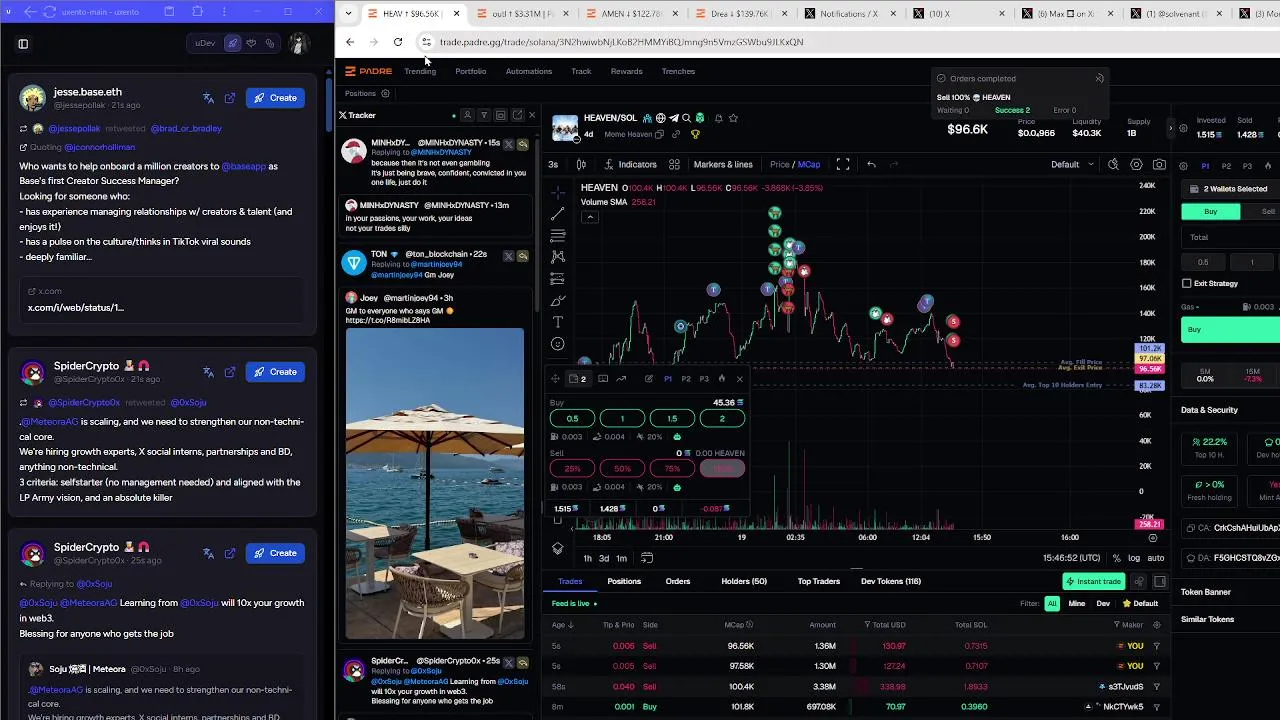Open Joey's beach photo in Tracker

tap(434, 483)
